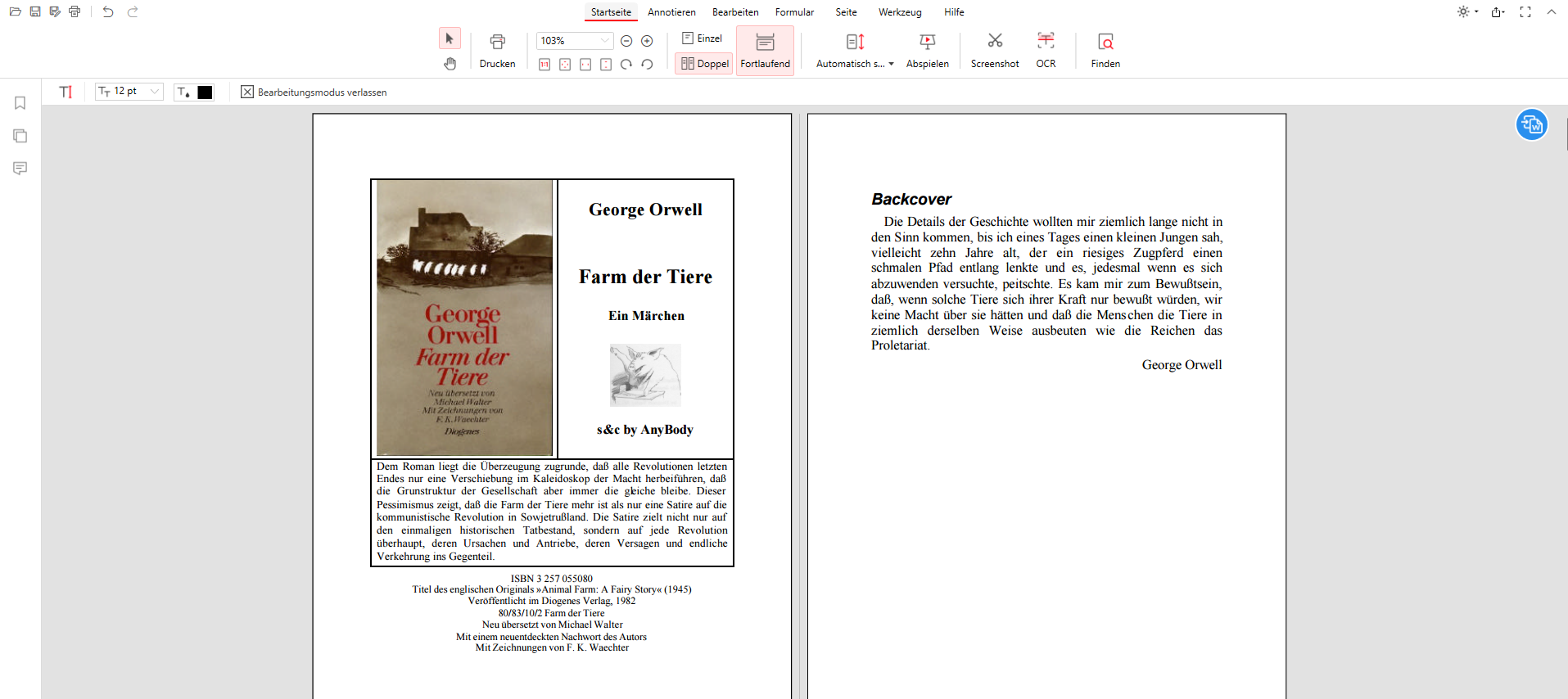Screen dimensions: 1568x699
Task: Rotate the page clockwise
Action: pos(626,65)
